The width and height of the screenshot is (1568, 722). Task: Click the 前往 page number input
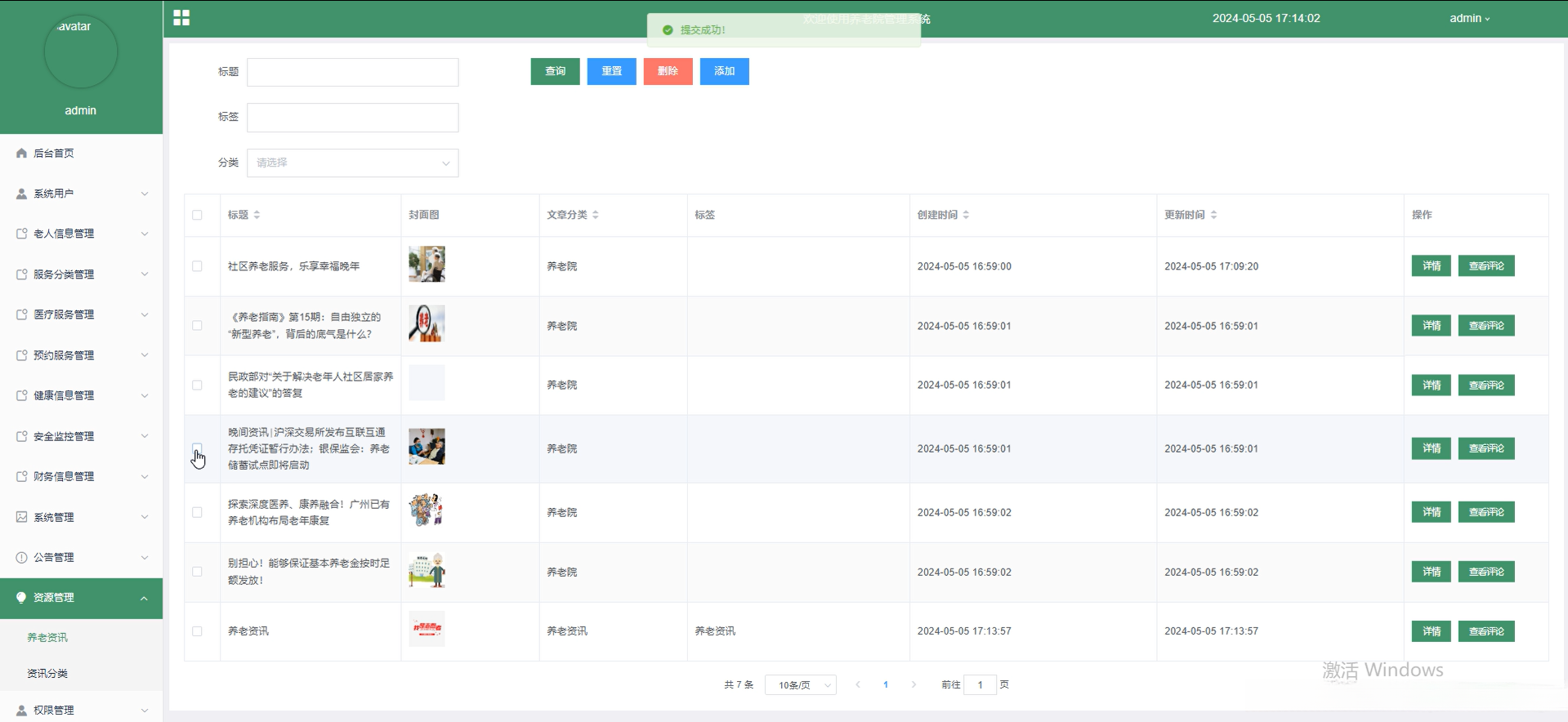point(981,684)
